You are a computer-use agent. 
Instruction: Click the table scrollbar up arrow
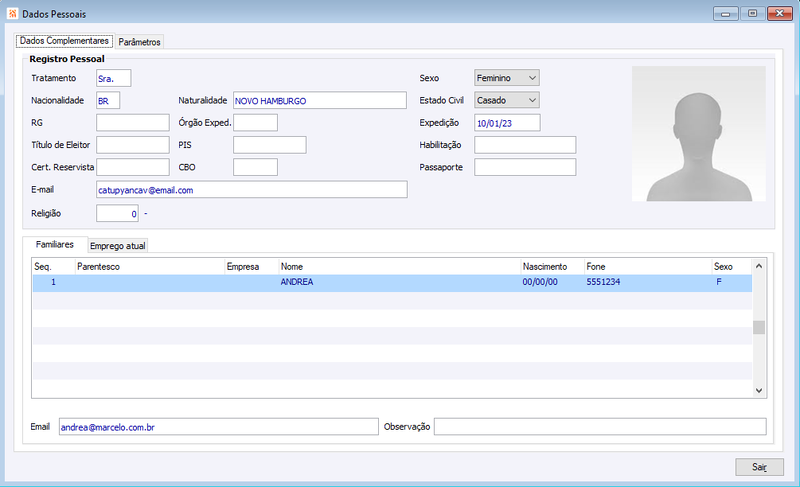(759, 266)
